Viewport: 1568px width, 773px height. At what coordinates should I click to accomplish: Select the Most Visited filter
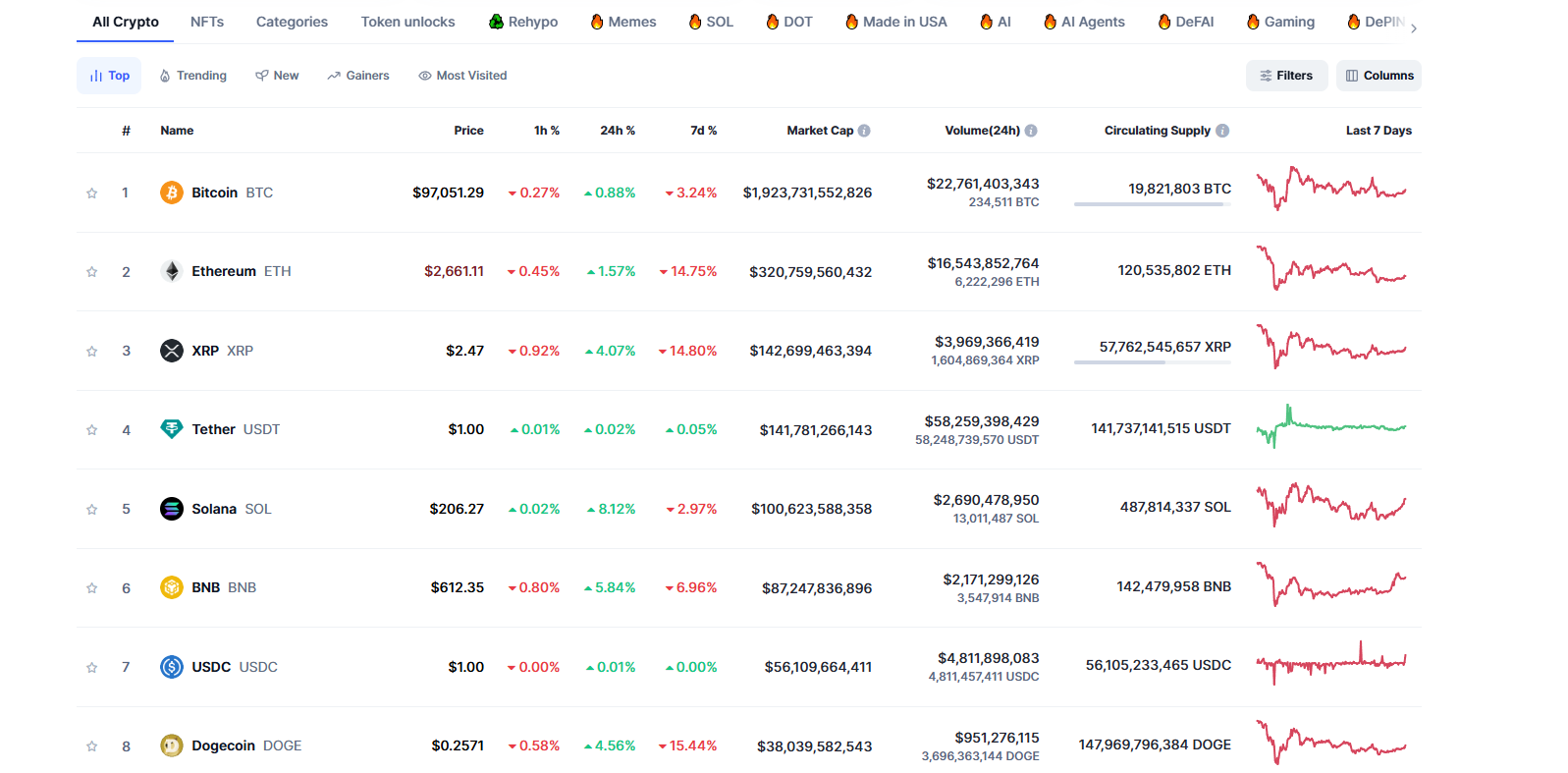click(x=462, y=76)
